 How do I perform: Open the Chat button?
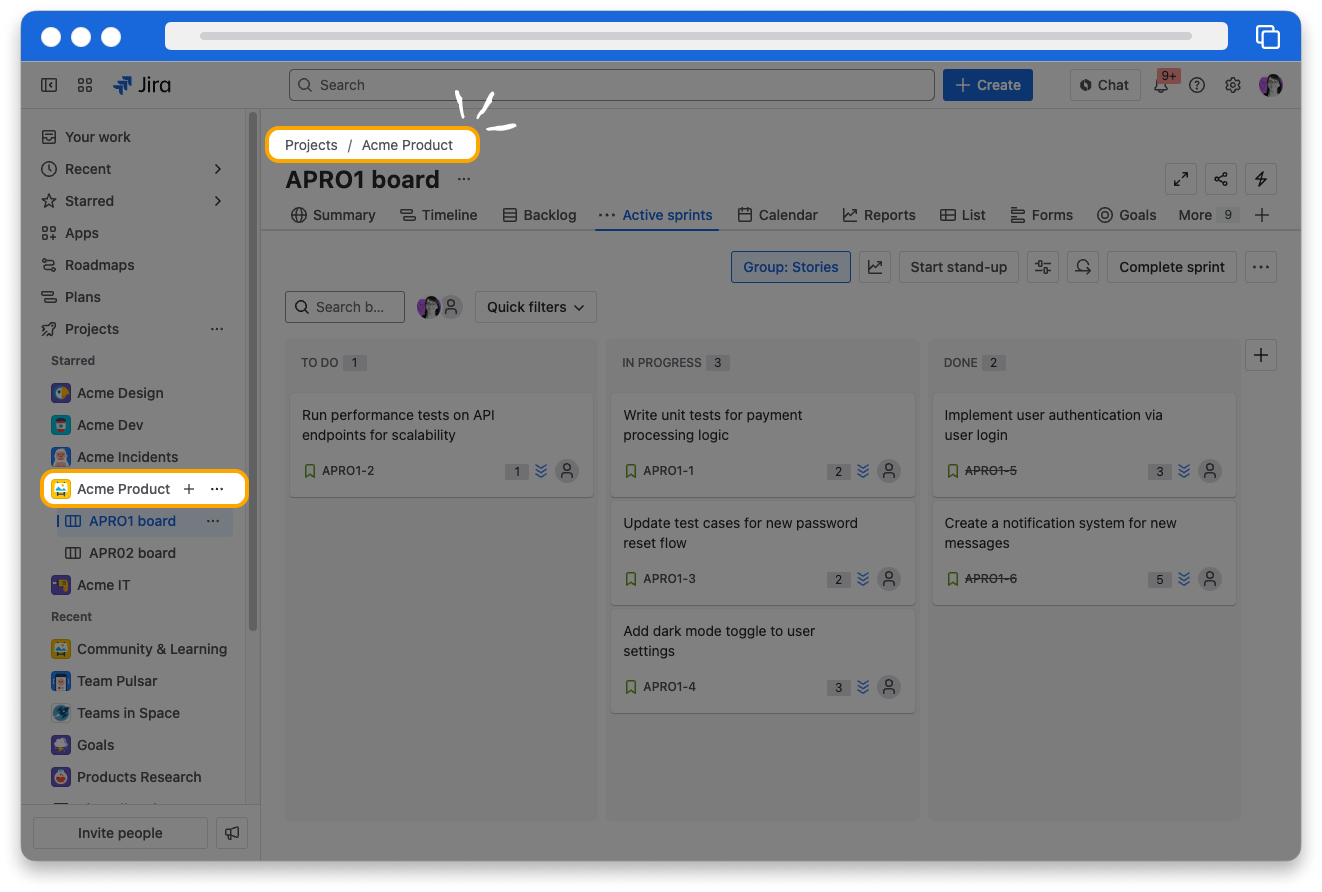tap(1105, 85)
